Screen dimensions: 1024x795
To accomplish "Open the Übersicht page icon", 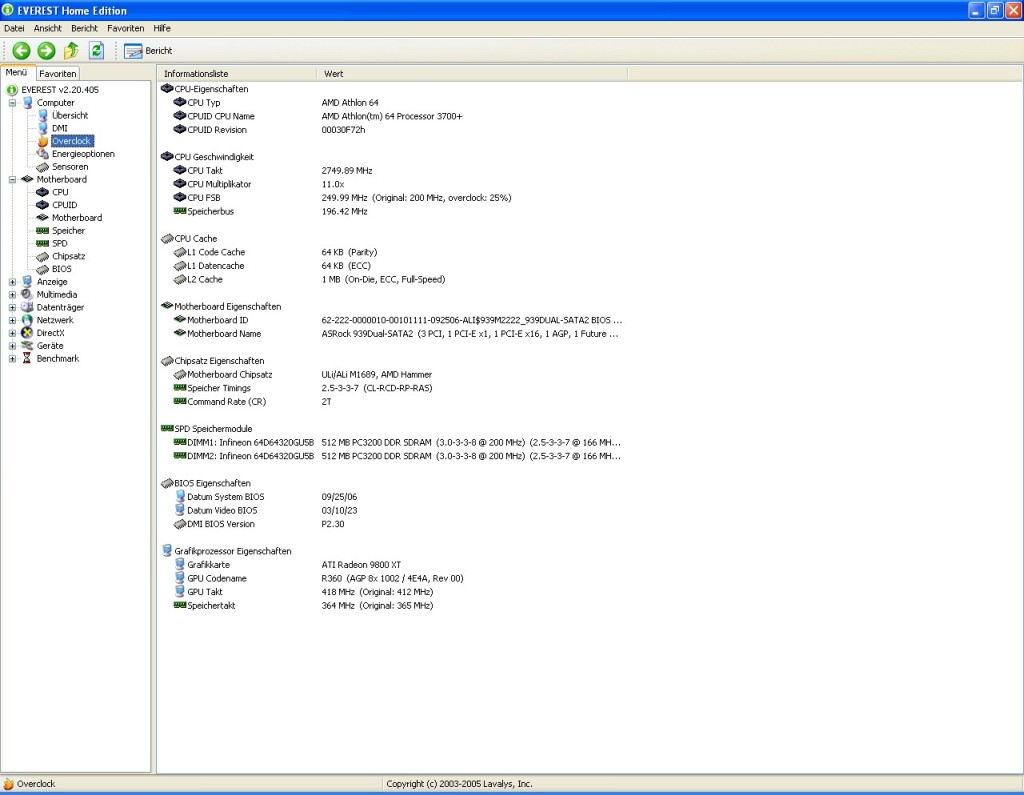I will 42,116.
